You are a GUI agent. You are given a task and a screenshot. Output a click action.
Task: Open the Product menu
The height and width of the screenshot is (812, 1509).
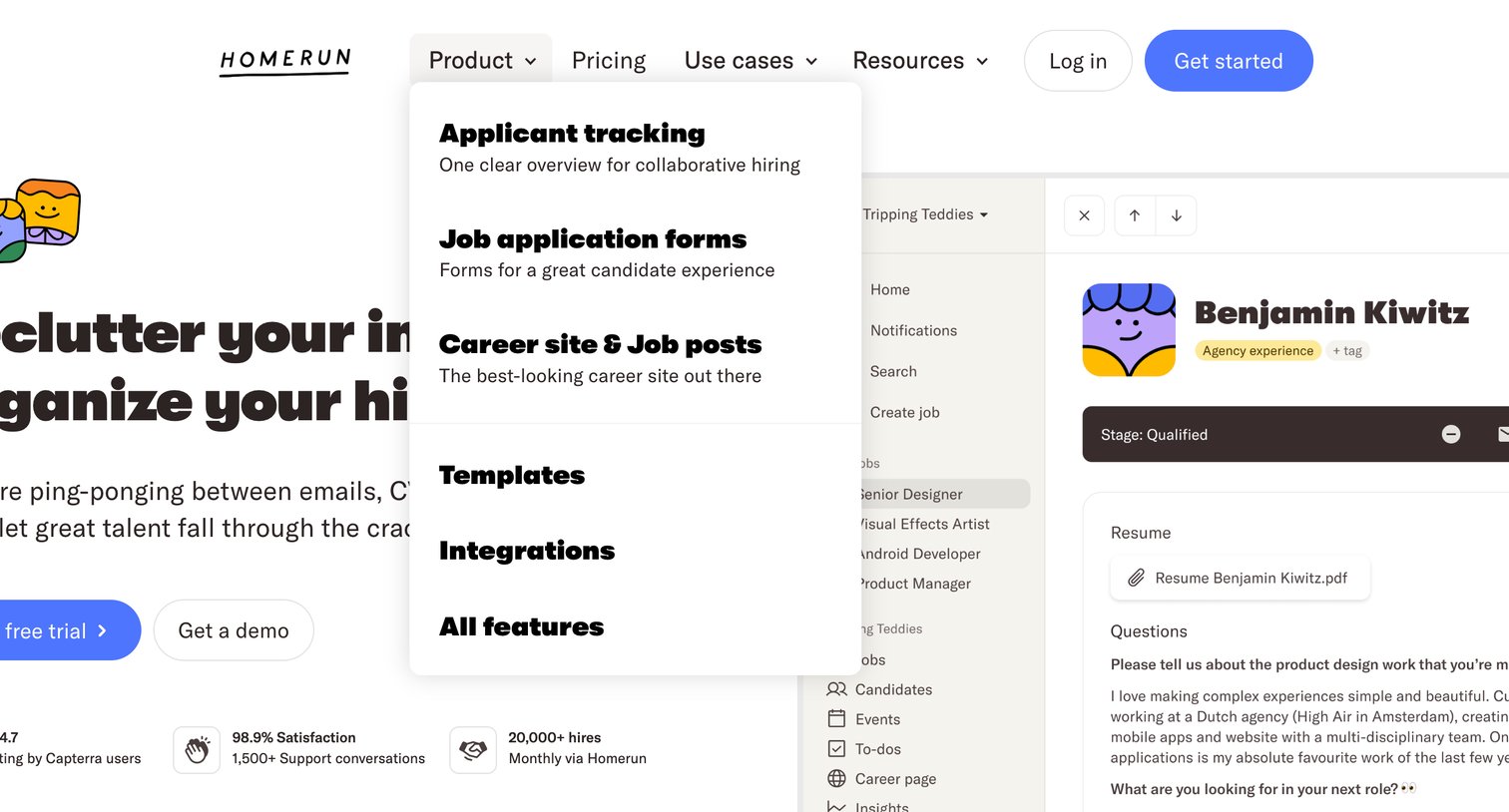pyautogui.click(x=481, y=61)
